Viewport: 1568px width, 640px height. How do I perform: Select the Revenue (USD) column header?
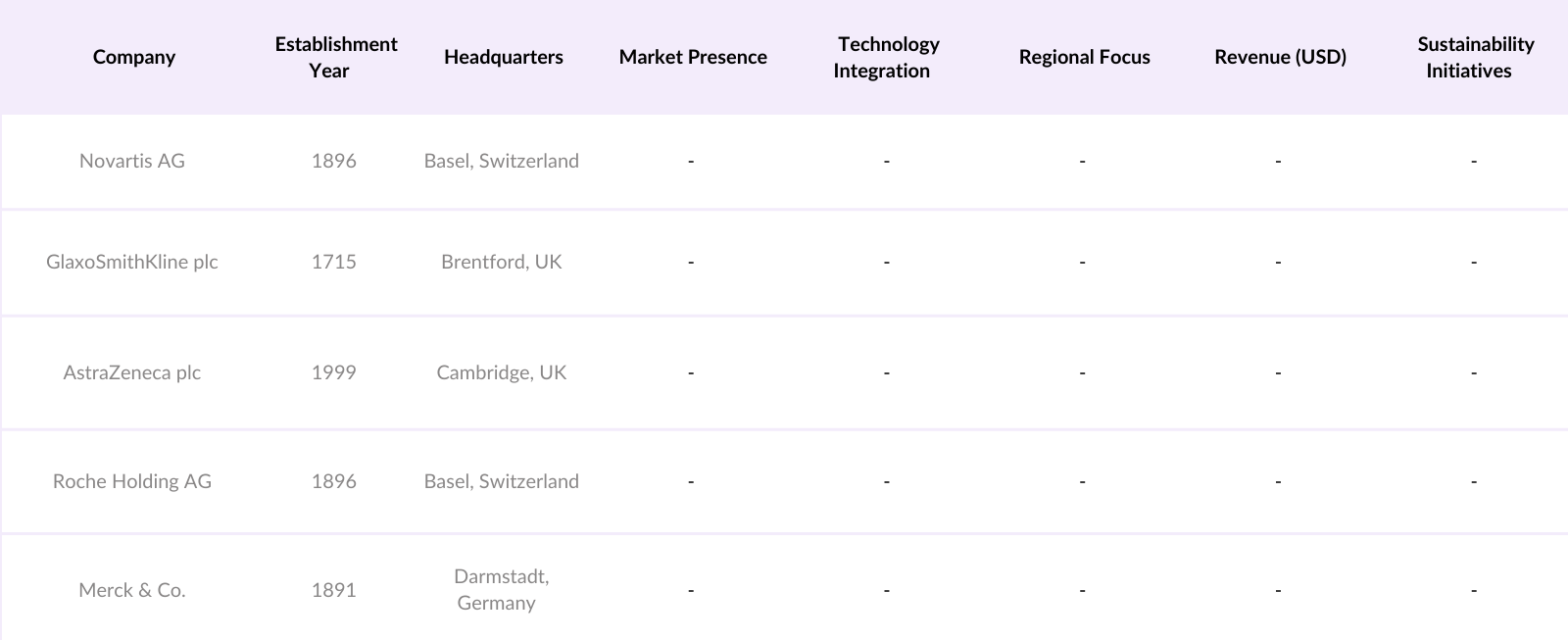click(1280, 57)
